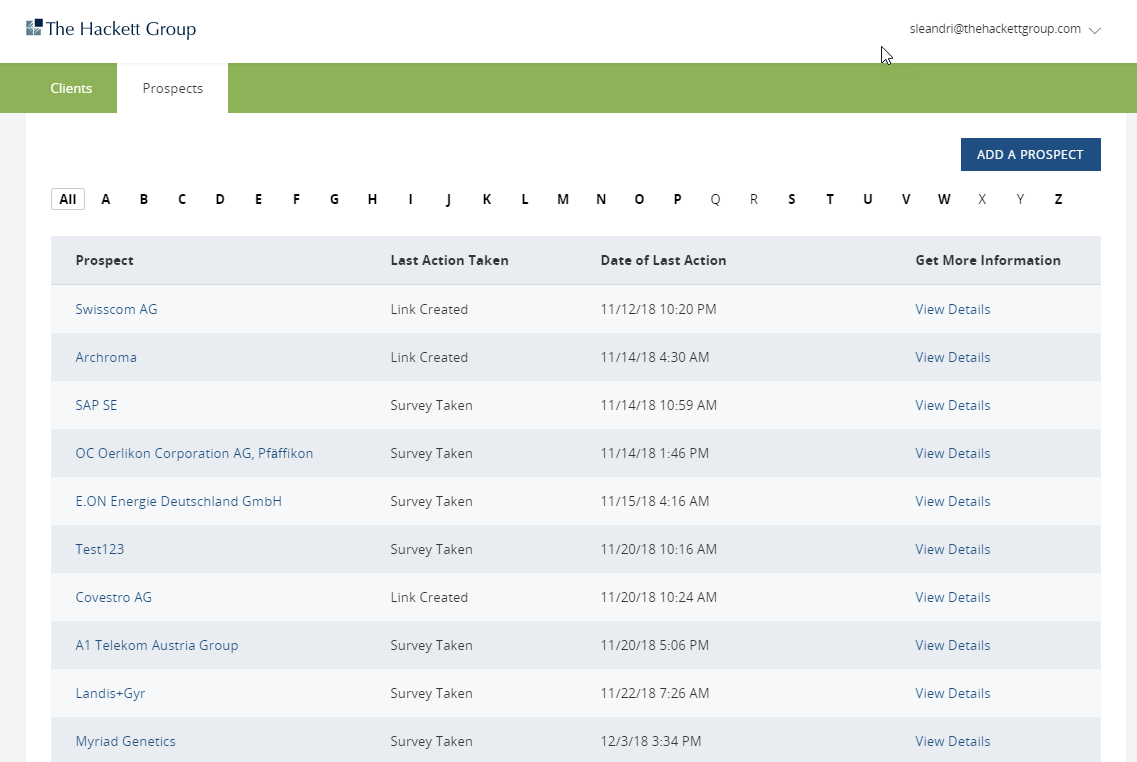Open the Test123 prospect
The width and height of the screenshot is (1137, 762).
(99, 549)
